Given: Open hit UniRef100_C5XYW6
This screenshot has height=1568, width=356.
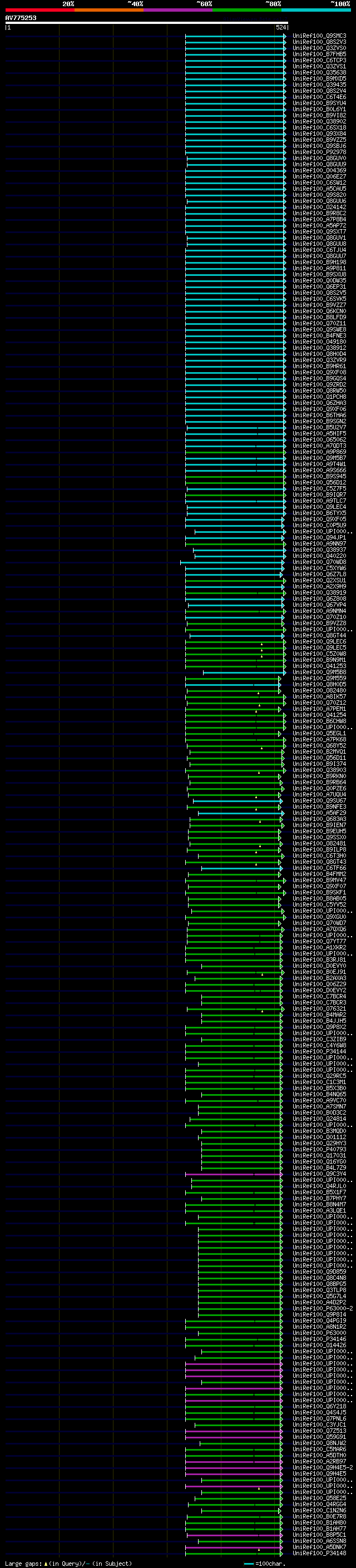Looking at the screenshot, I should (319, 568).
